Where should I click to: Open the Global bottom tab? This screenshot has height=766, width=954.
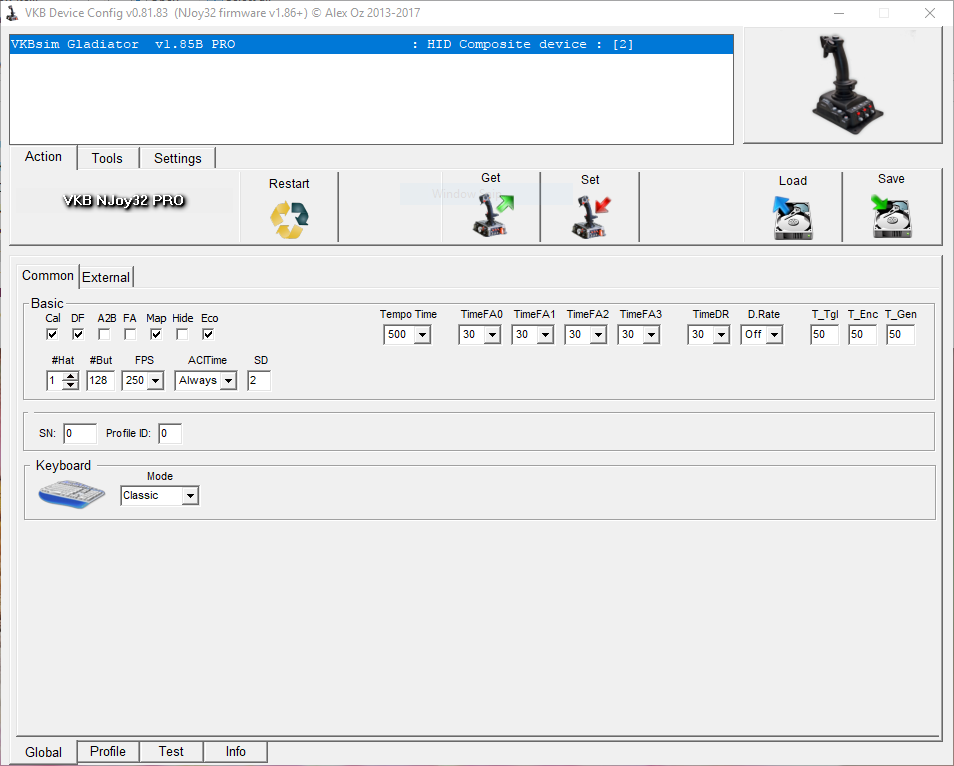tap(43, 753)
